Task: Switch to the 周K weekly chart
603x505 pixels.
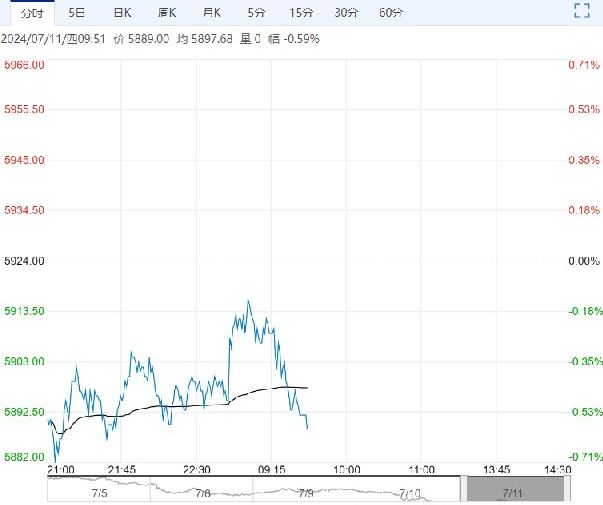Action: pyautogui.click(x=167, y=13)
